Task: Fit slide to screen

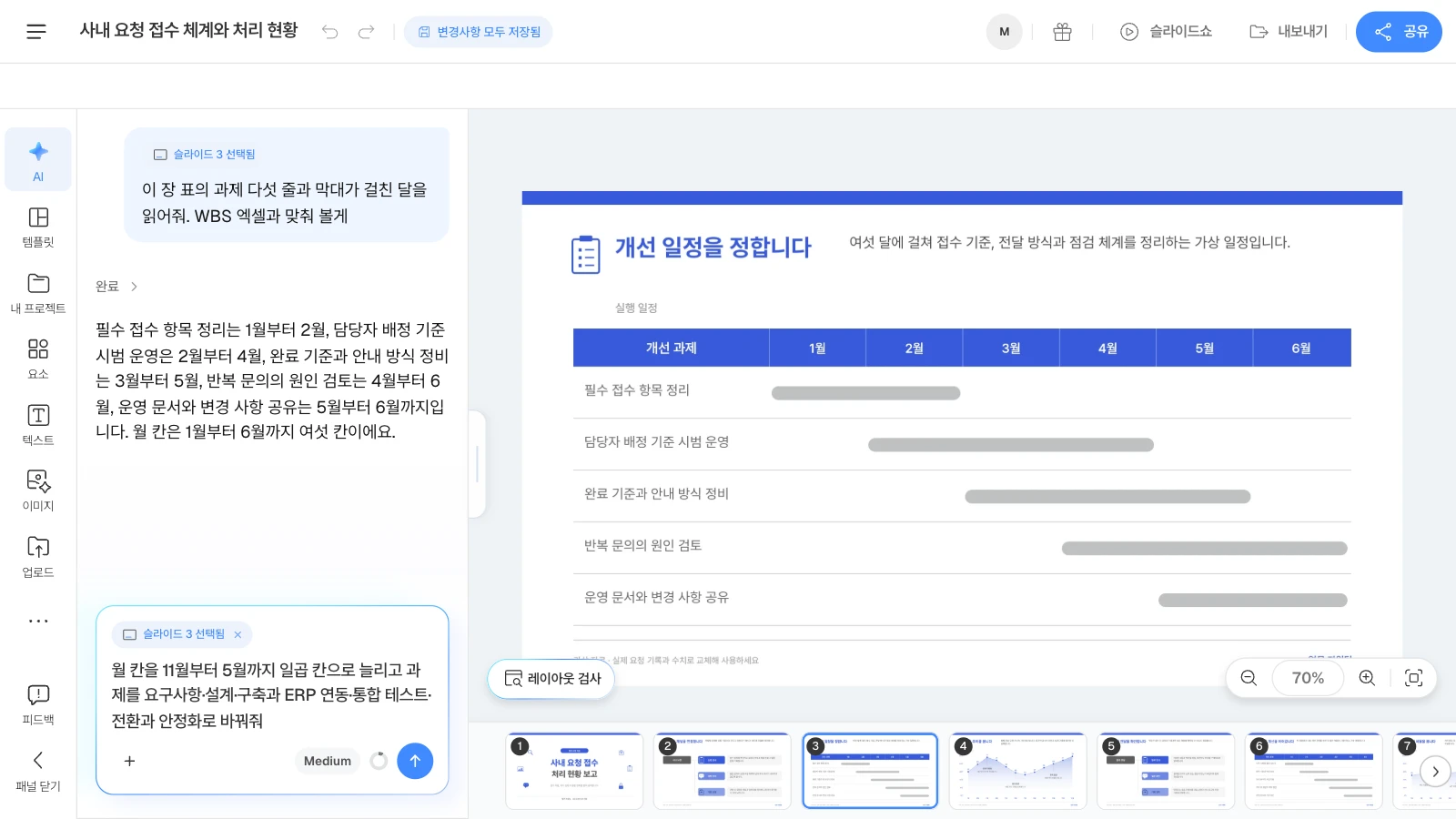Action: pyautogui.click(x=1413, y=678)
